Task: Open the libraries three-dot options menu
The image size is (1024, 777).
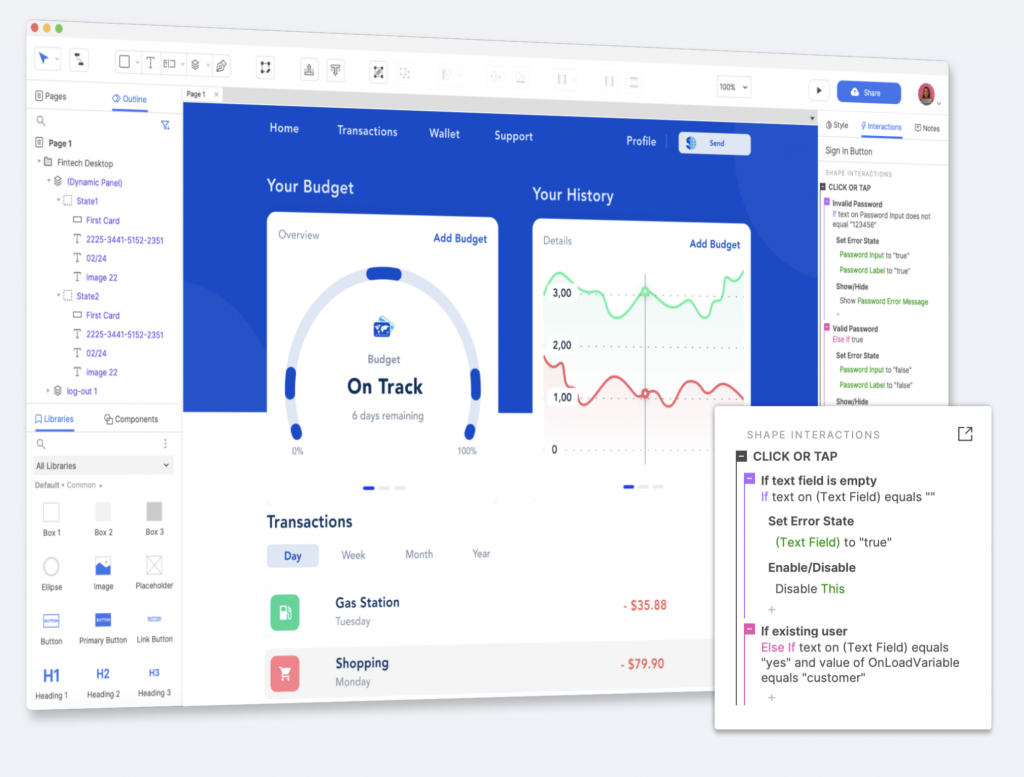Action: tap(165, 444)
